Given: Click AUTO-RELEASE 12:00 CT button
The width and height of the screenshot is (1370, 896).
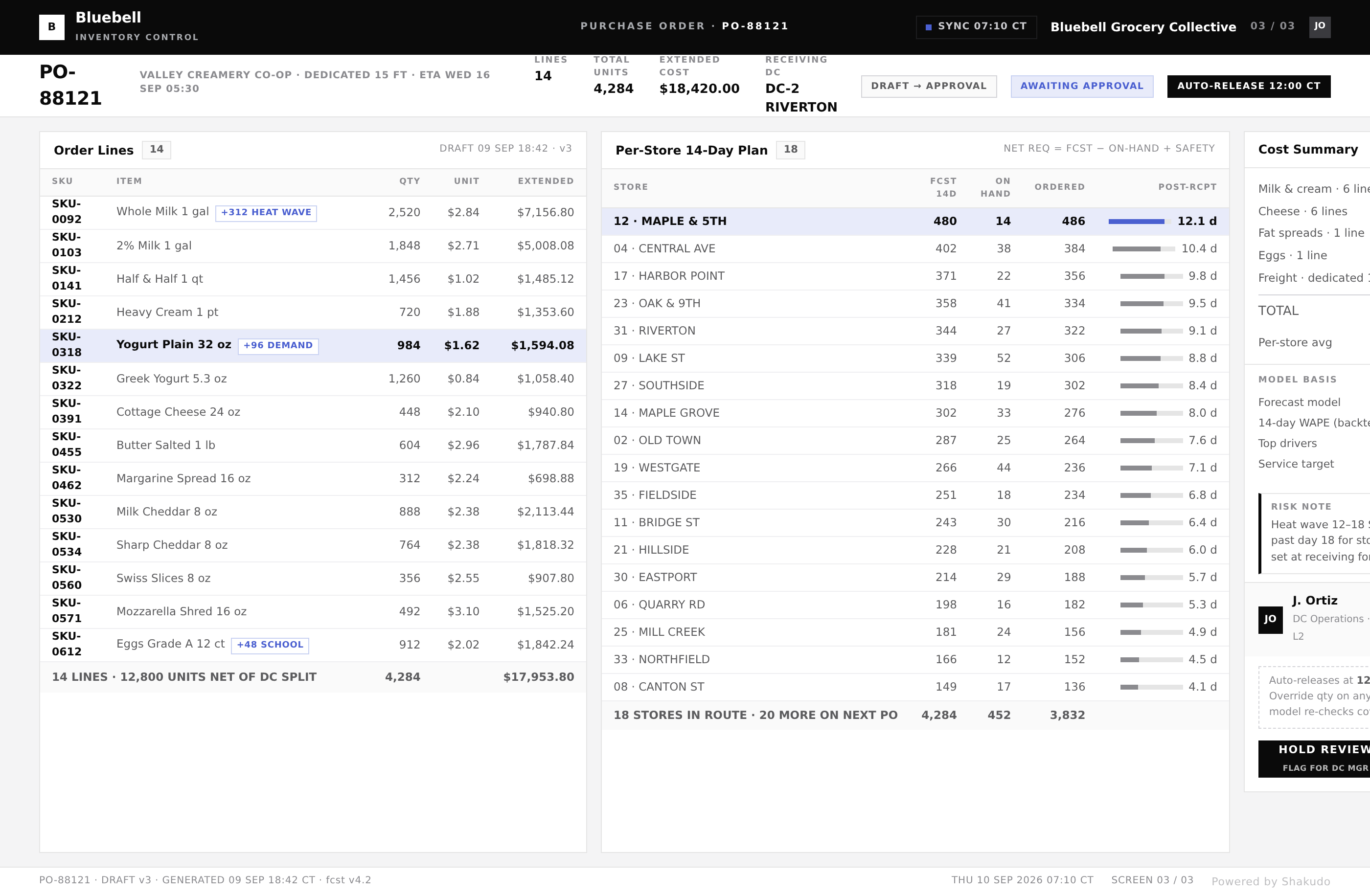Looking at the screenshot, I should coord(1249,86).
